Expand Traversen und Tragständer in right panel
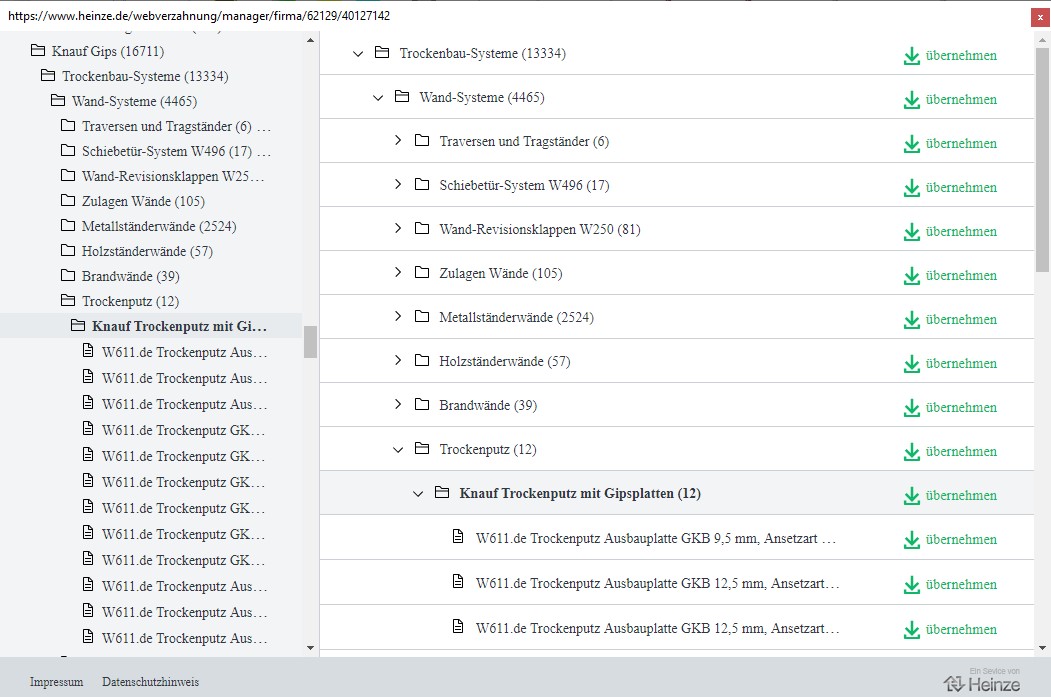The height and width of the screenshot is (697, 1051). [x=398, y=140]
